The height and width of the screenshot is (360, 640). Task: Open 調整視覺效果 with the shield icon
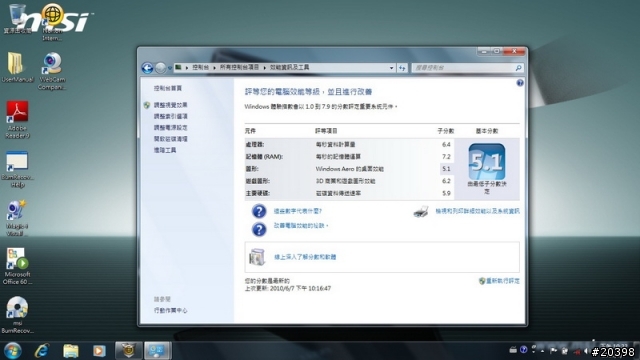pos(171,105)
